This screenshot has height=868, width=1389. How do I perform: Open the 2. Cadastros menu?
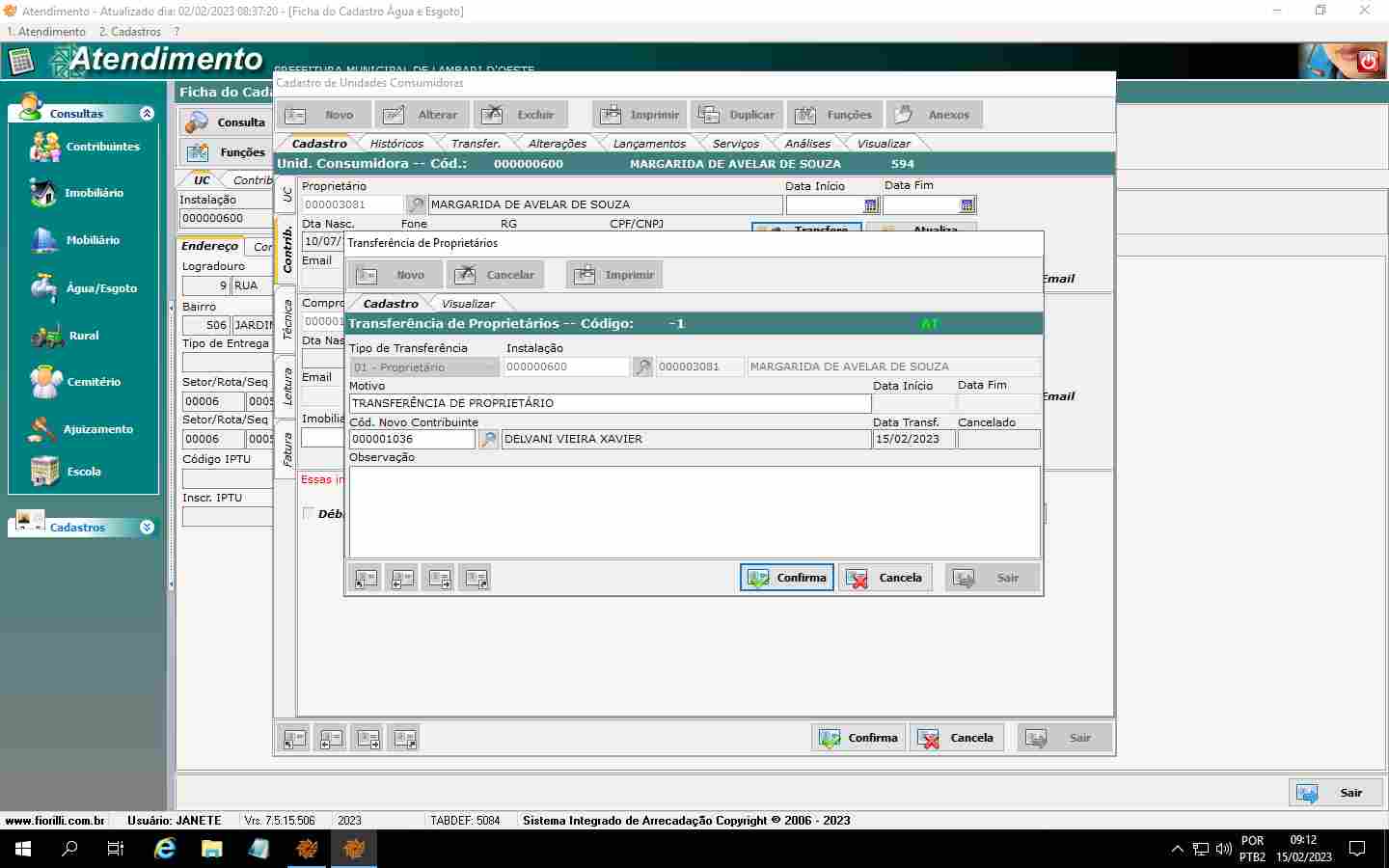coord(130,32)
